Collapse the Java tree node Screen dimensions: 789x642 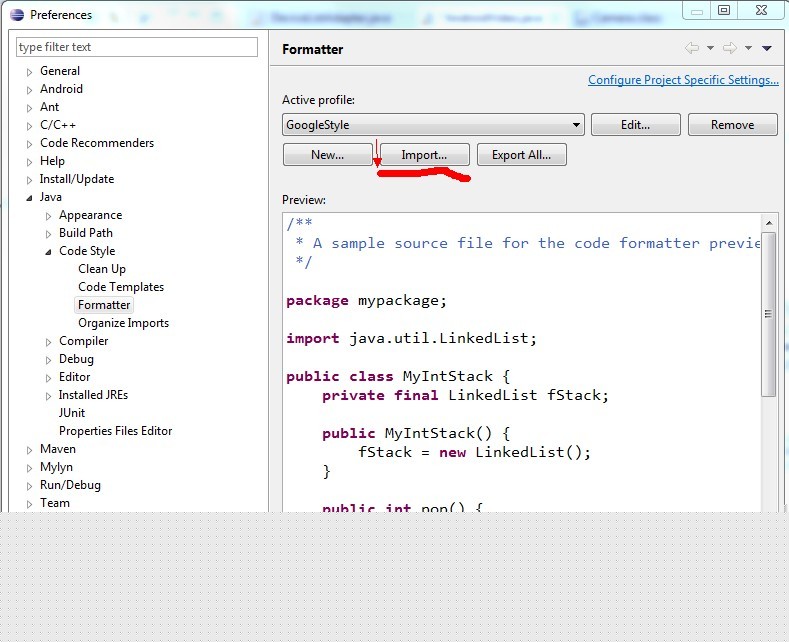[x=29, y=198]
